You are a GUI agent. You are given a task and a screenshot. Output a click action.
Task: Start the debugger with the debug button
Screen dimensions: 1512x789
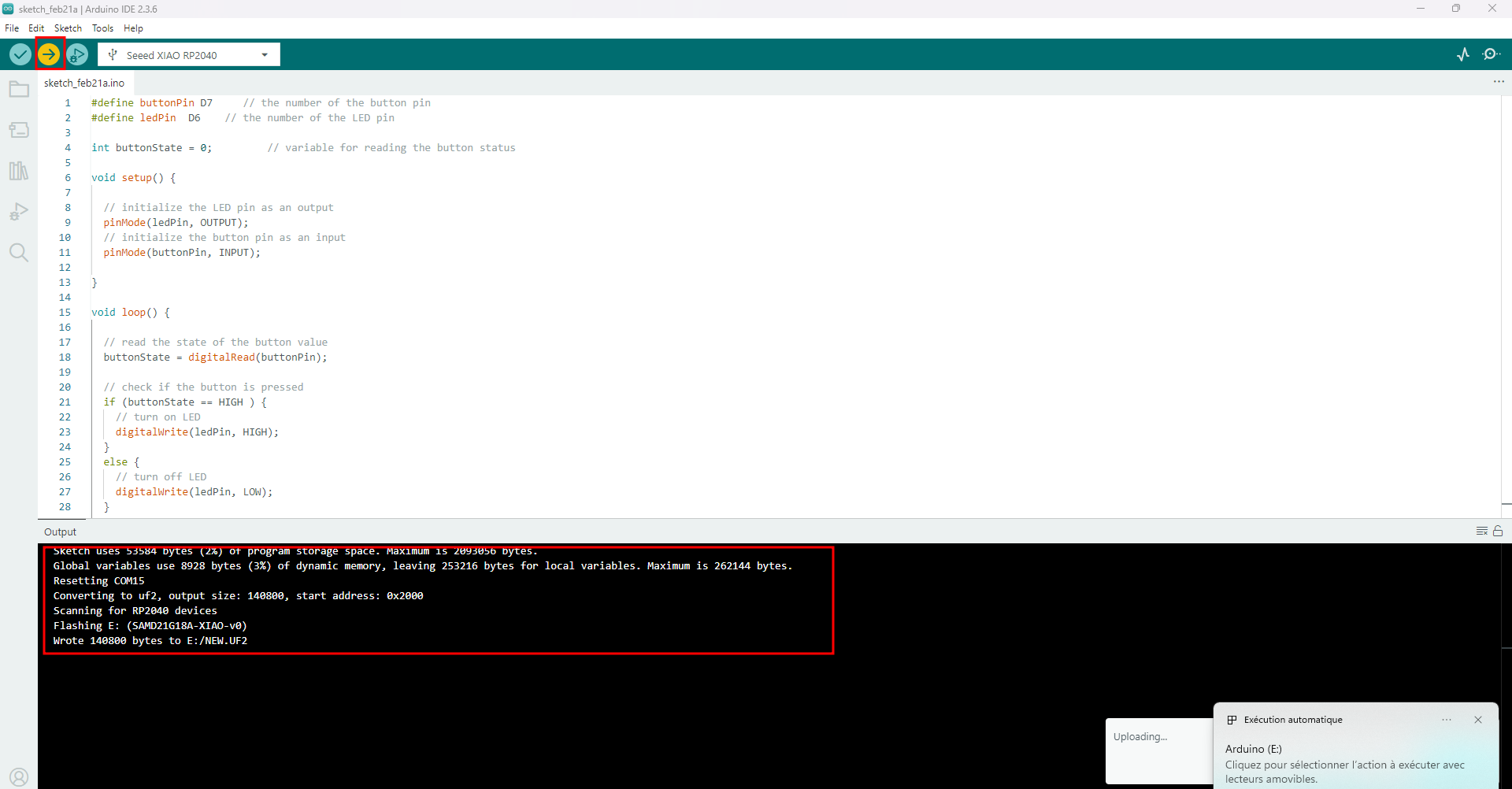77,54
